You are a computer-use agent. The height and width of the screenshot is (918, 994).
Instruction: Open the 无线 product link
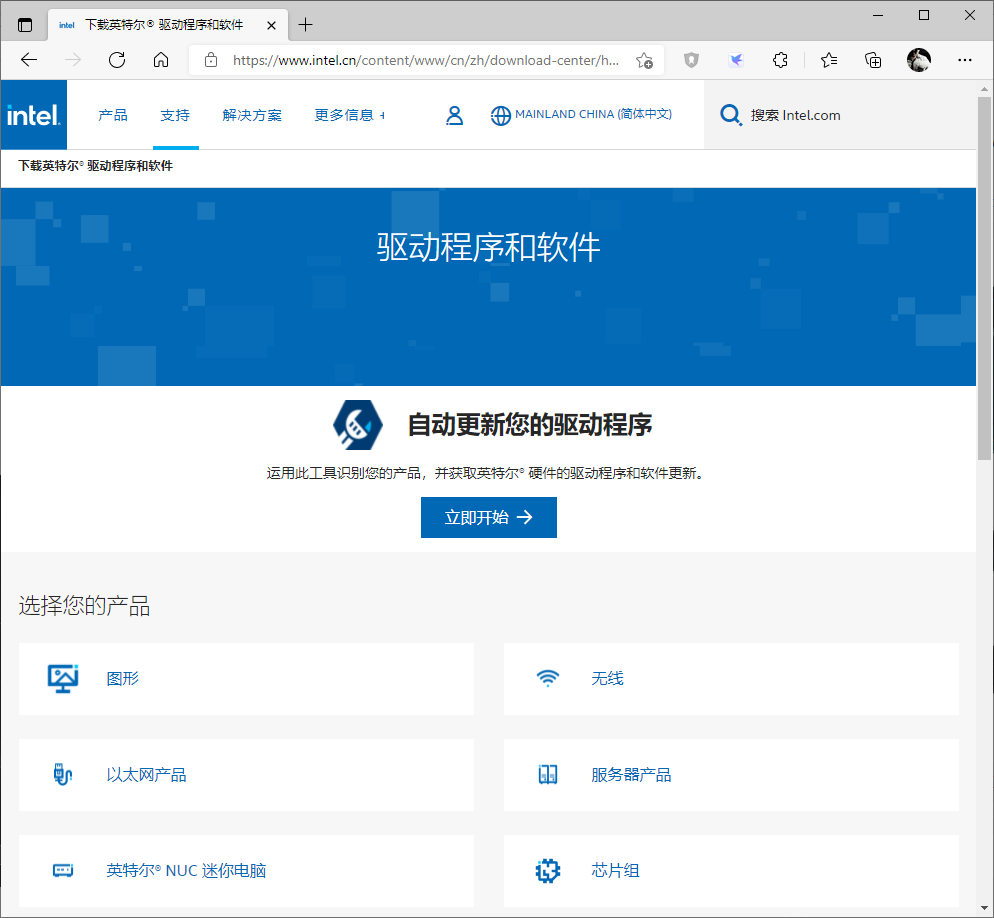coord(607,678)
